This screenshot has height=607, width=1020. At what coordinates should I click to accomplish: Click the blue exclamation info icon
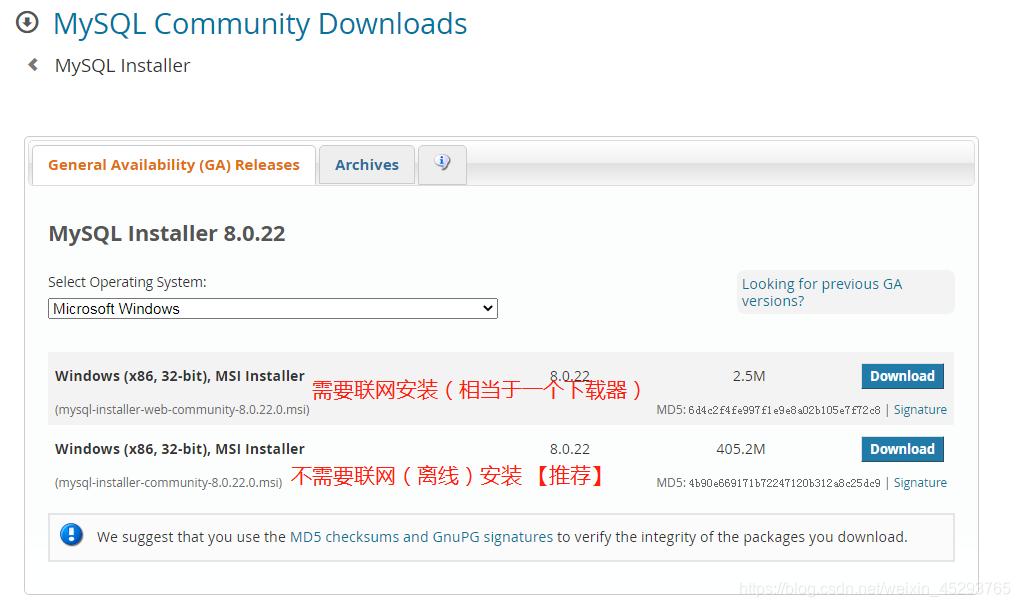tap(71, 535)
